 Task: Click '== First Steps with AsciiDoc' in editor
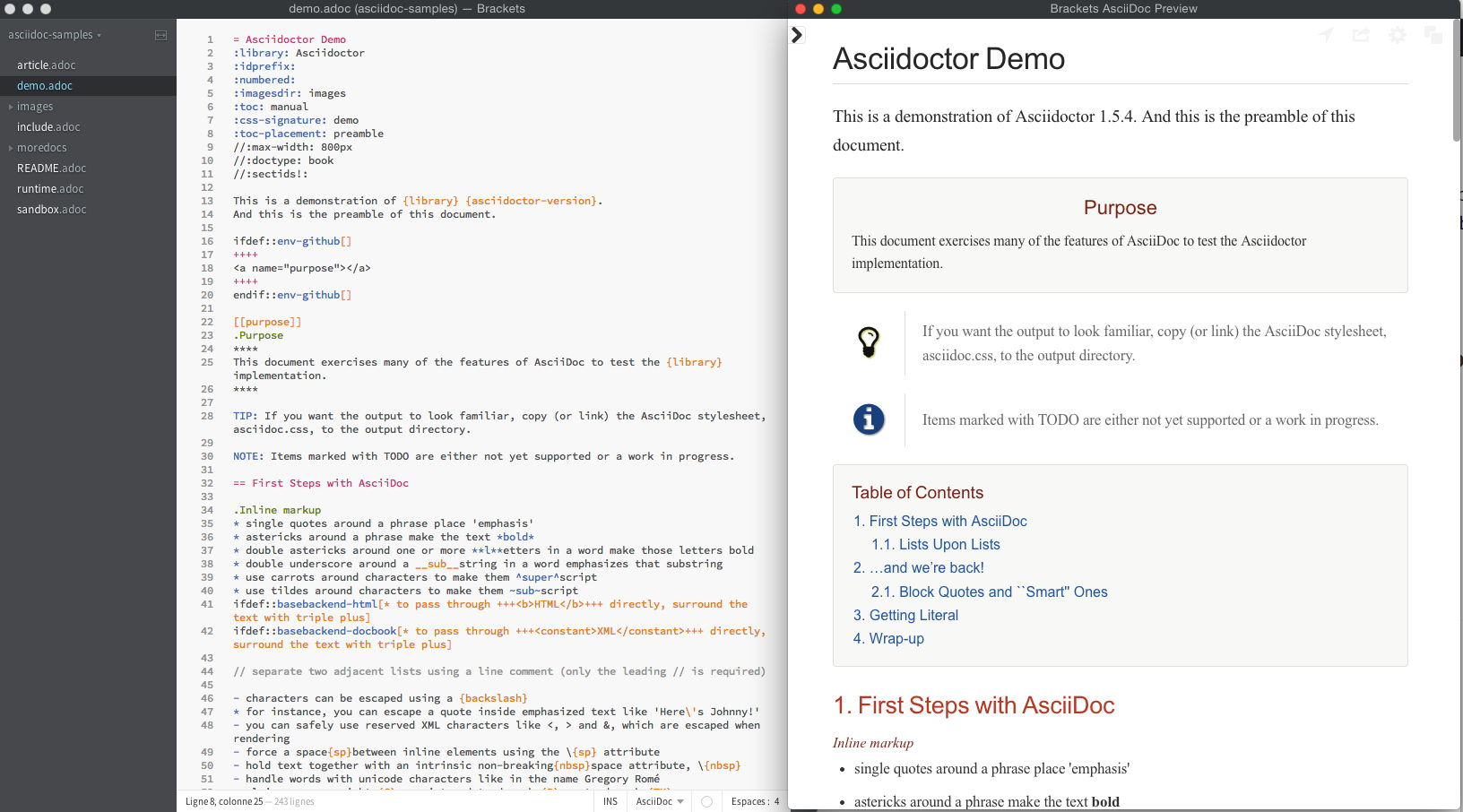321,483
